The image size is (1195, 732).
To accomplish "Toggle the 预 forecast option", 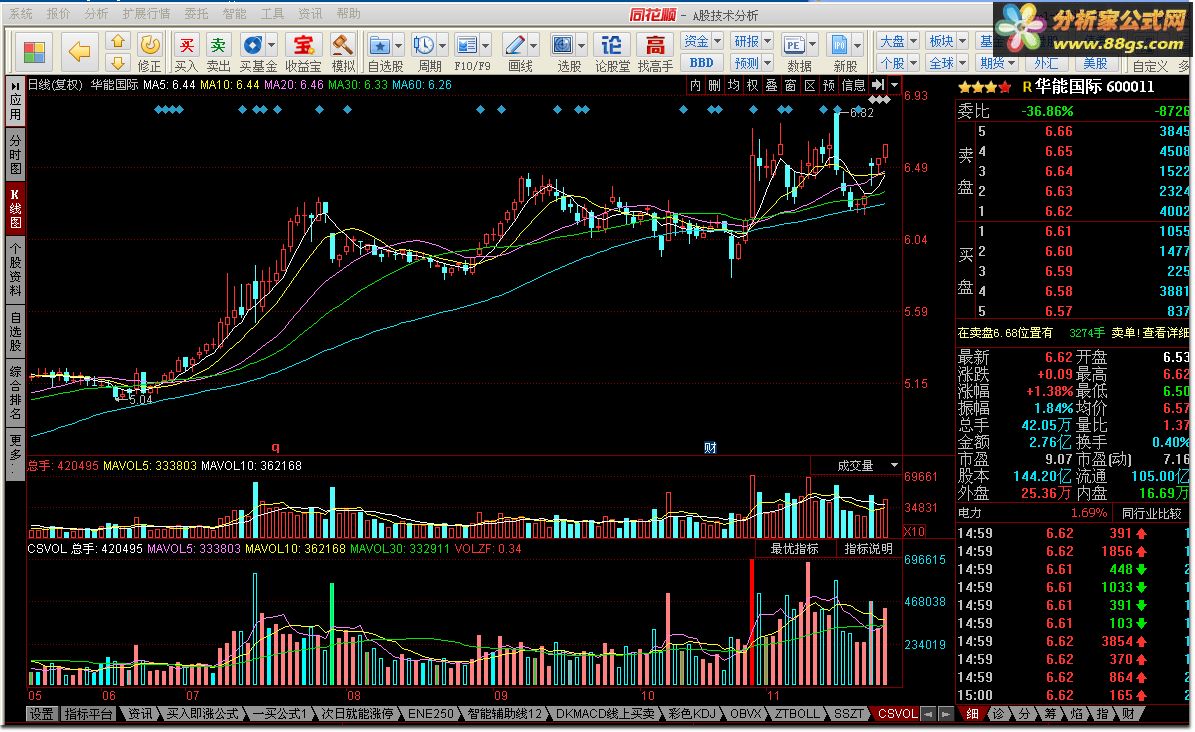I will [x=828, y=85].
